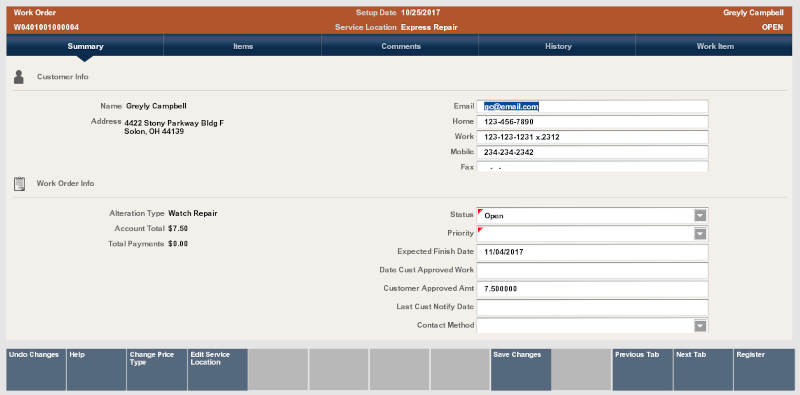Click the Account Total value $7.50
This screenshot has height=395, width=800.
[x=178, y=229]
